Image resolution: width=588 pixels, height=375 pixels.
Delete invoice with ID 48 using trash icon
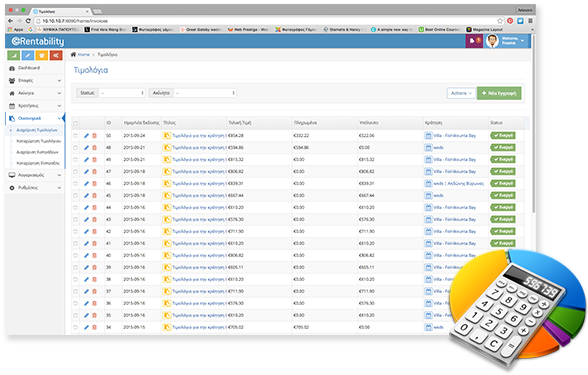tap(94, 148)
